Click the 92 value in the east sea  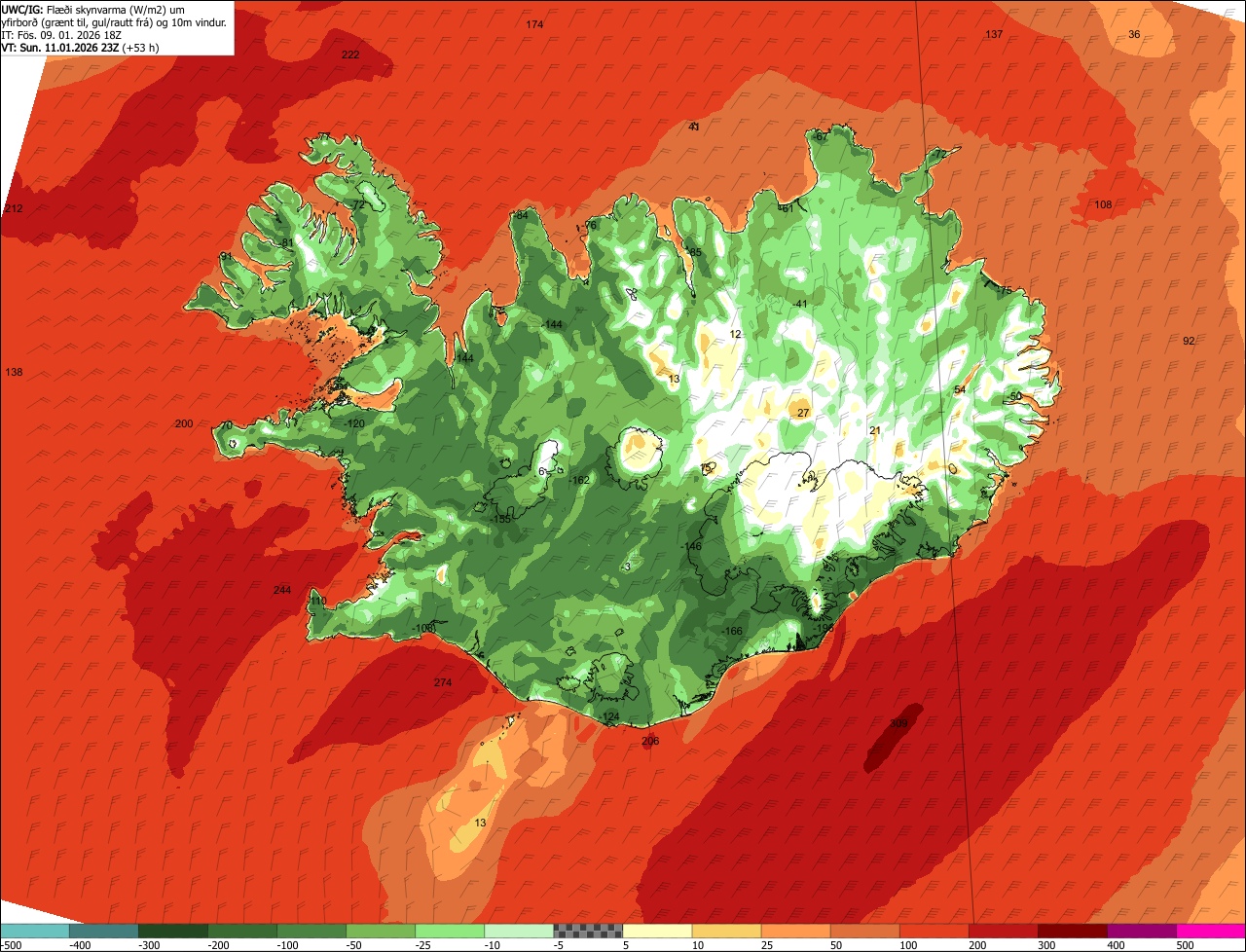click(1189, 342)
